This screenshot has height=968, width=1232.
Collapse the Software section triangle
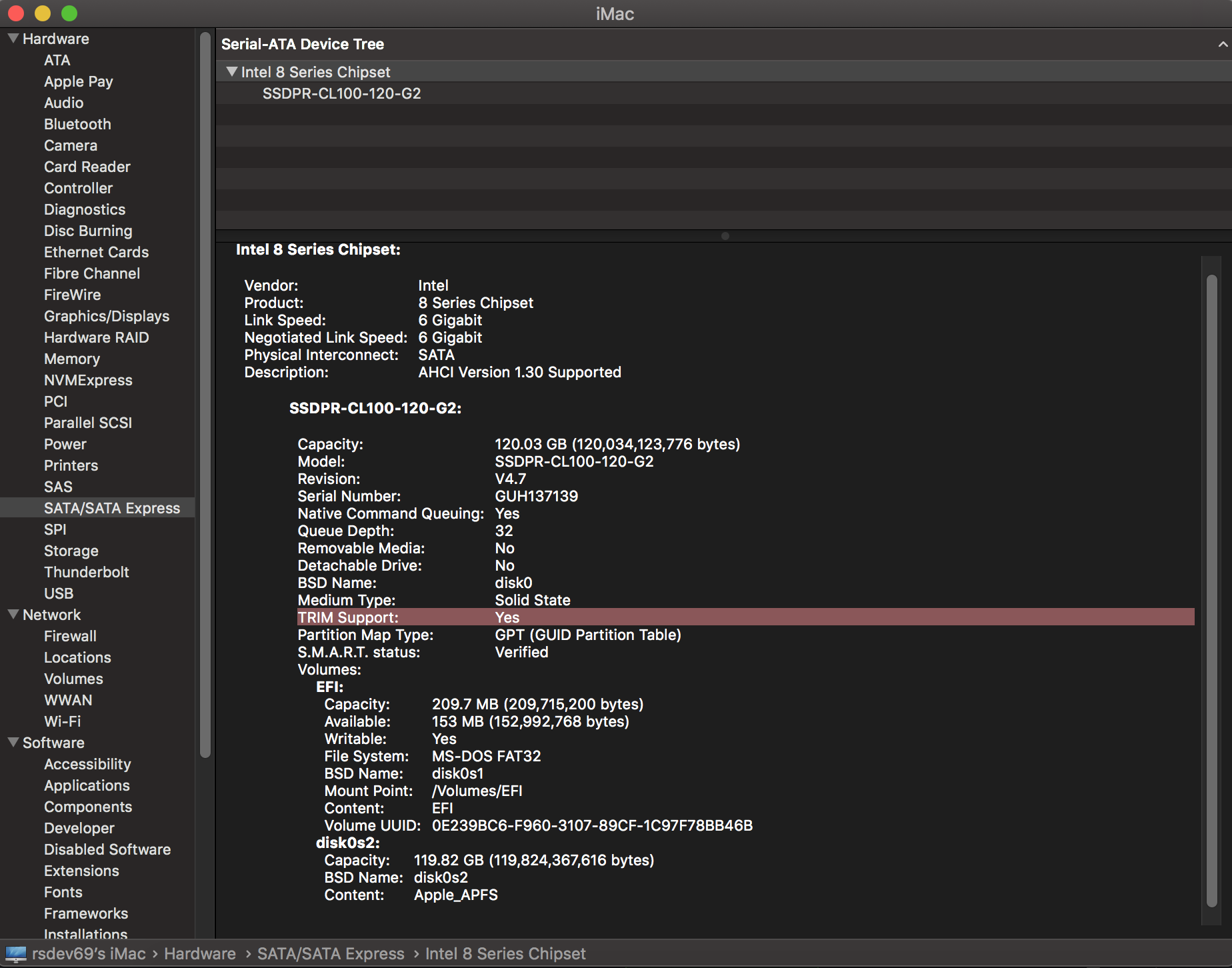(13, 743)
